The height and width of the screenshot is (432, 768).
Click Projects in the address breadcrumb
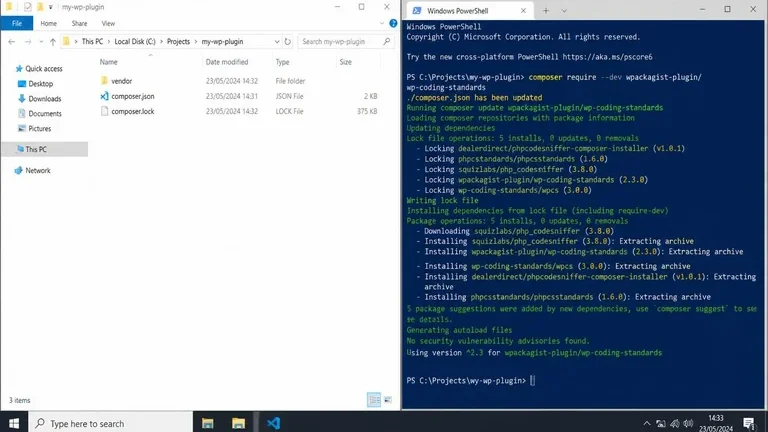[x=178, y=42]
